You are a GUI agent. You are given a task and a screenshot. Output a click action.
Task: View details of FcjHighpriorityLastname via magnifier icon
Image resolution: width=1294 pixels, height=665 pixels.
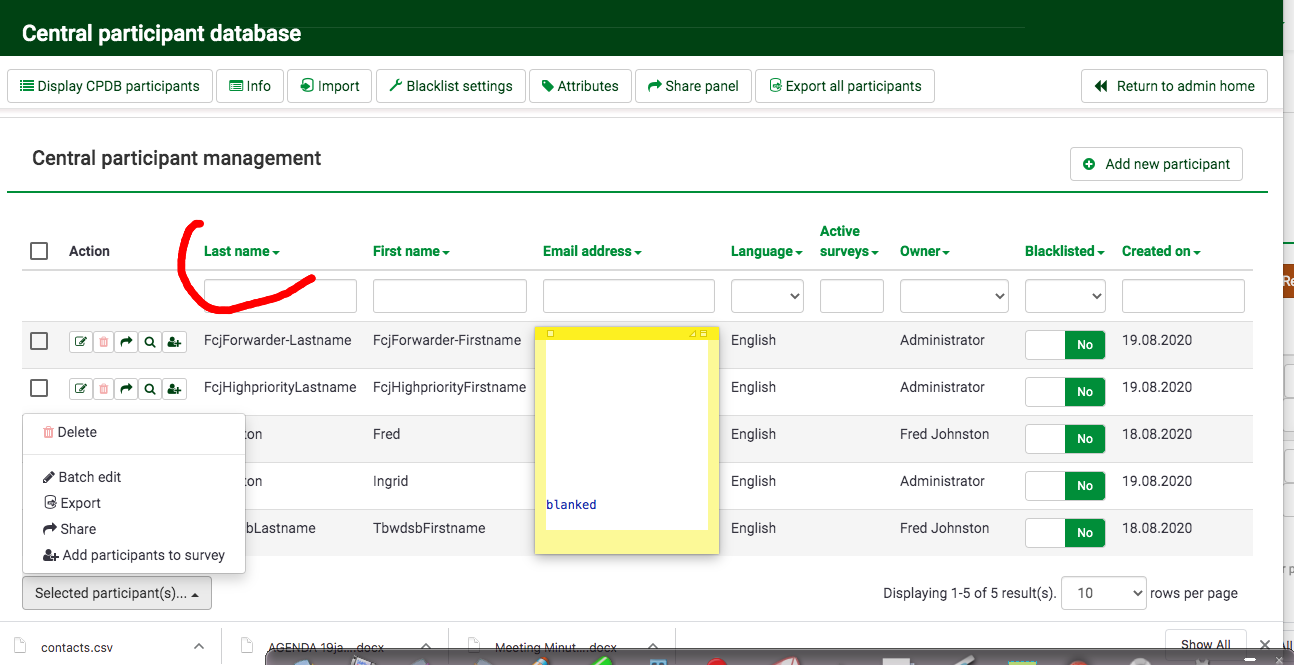pos(149,389)
